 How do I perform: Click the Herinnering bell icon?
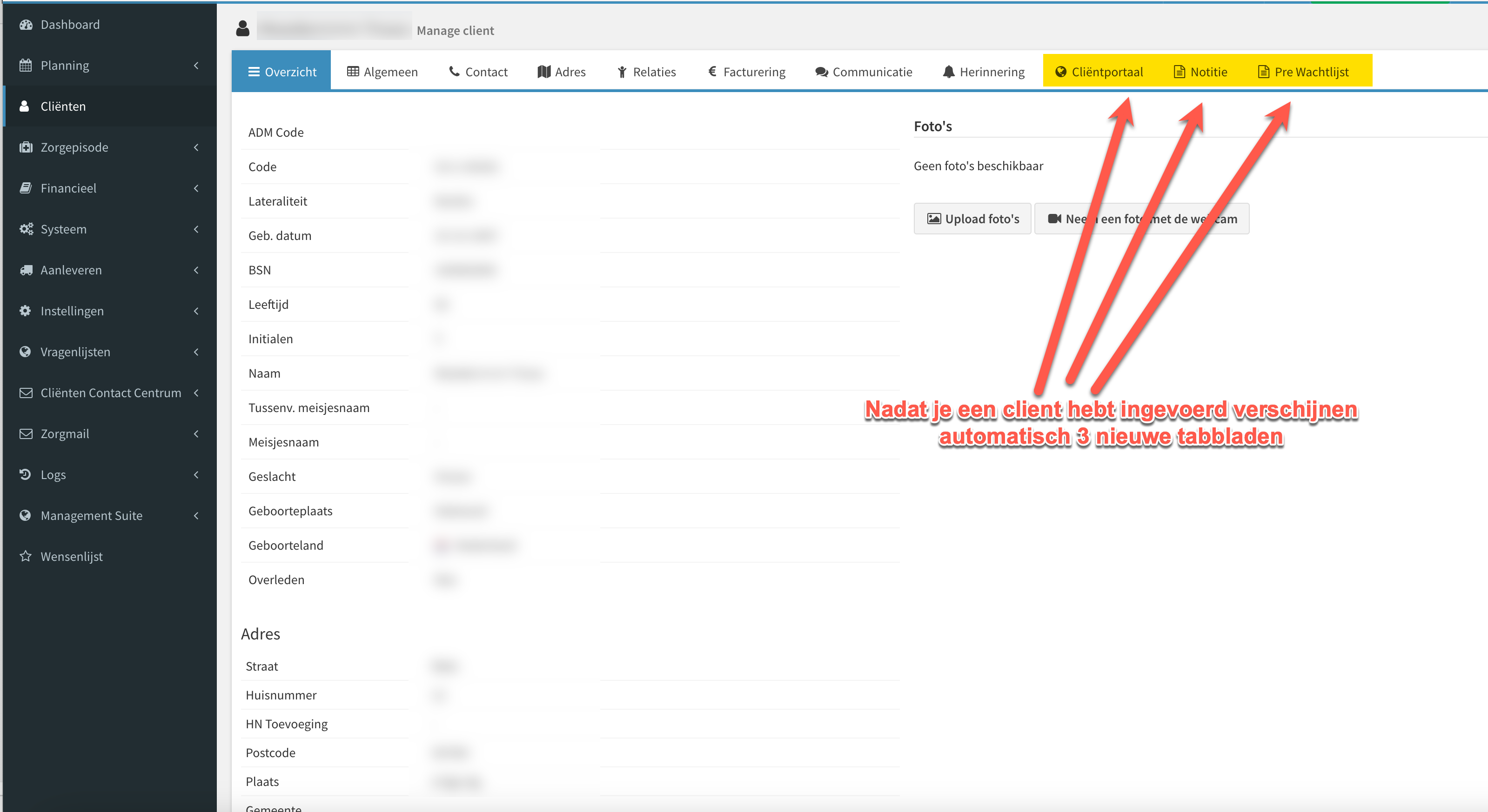tap(948, 72)
